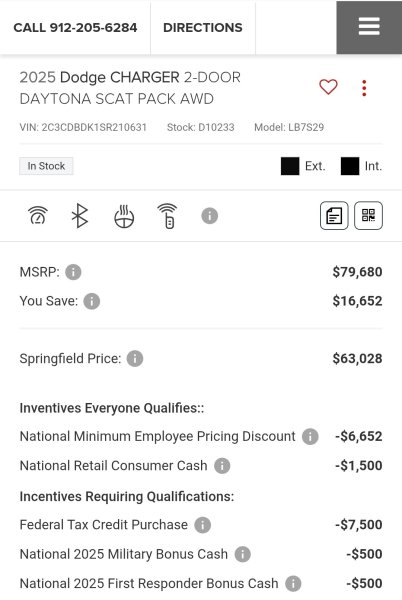Click the You Save info icon

tap(92, 301)
